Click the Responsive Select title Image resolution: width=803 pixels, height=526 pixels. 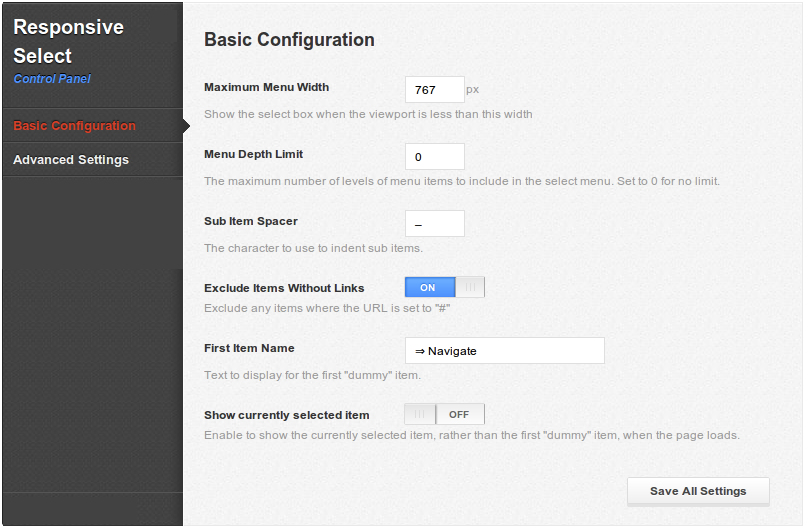pyautogui.click(x=68, y=41)
